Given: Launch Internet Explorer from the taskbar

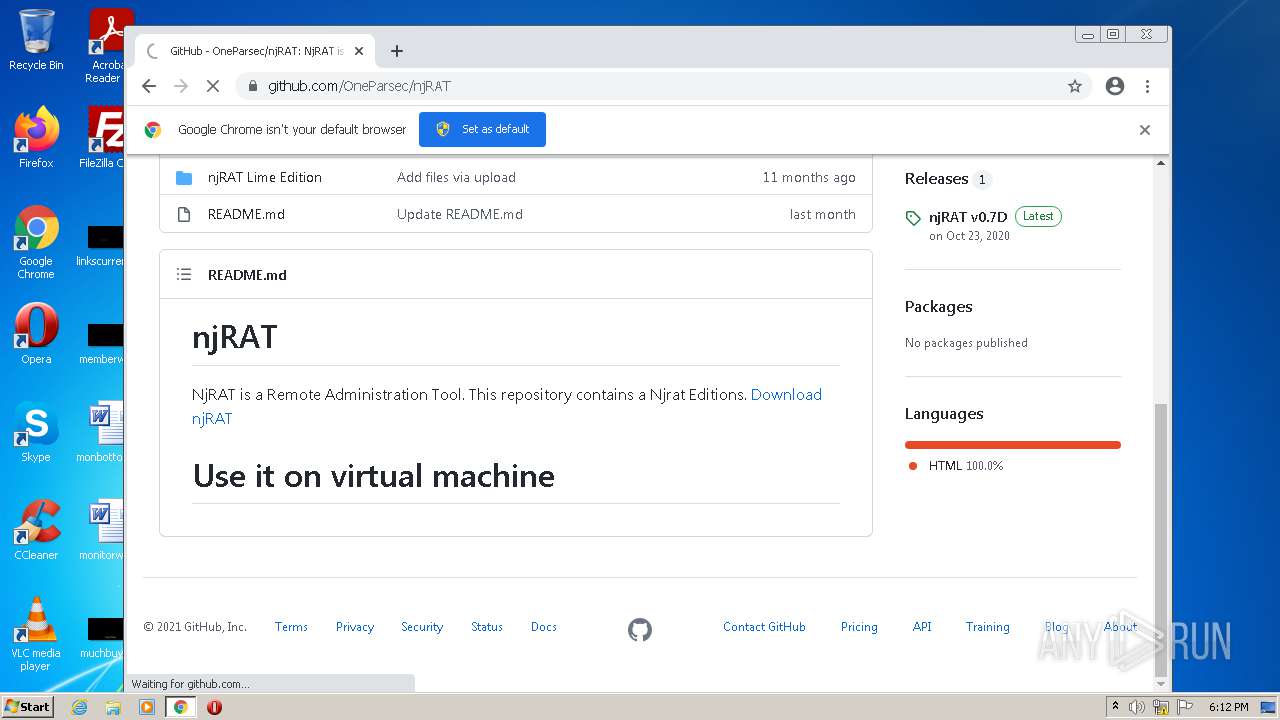Looking at the screenshot, I should pos(79,707).
